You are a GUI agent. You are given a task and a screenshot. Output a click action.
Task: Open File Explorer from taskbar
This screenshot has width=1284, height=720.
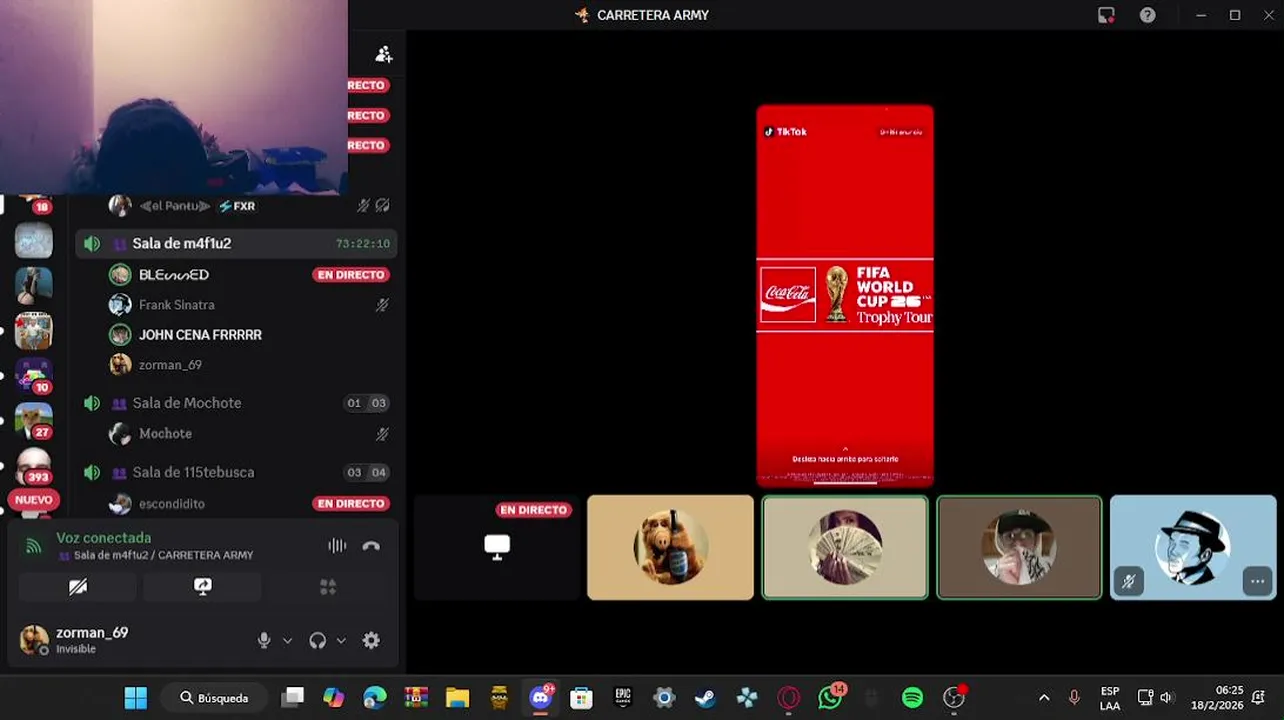[x=457, y=698]
